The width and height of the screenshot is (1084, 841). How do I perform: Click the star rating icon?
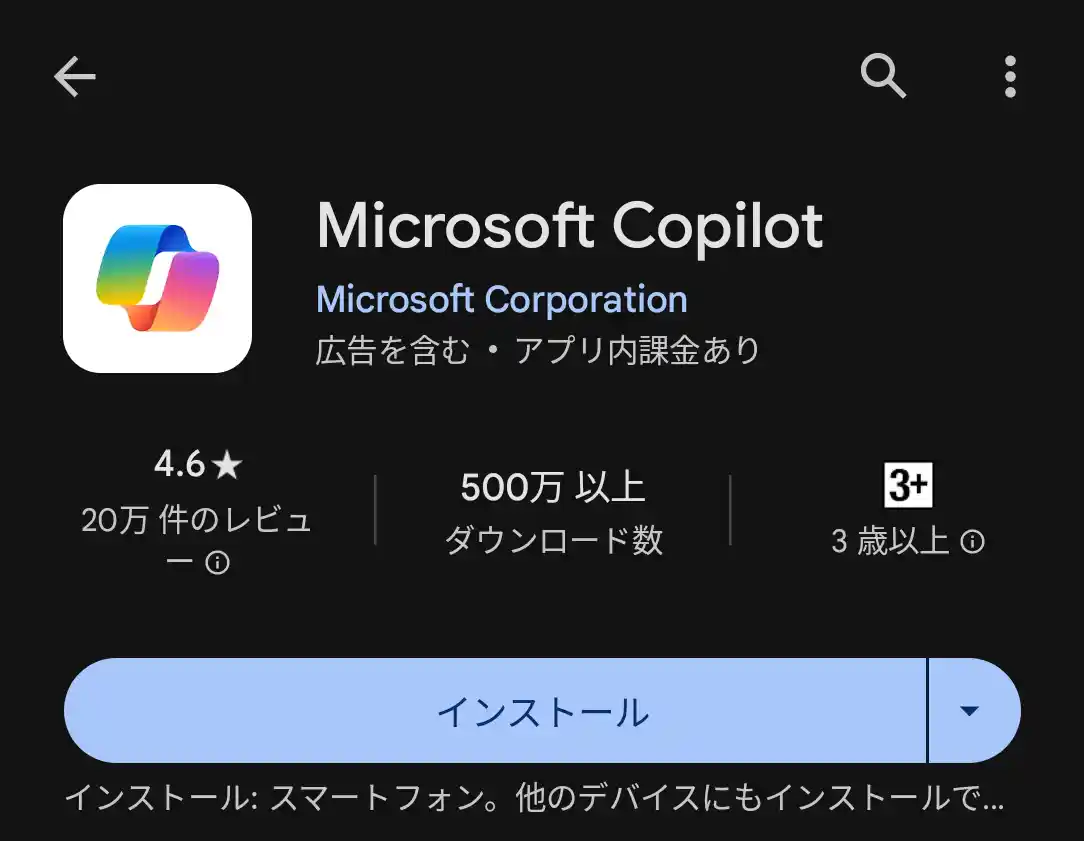(x=228, y=463)
